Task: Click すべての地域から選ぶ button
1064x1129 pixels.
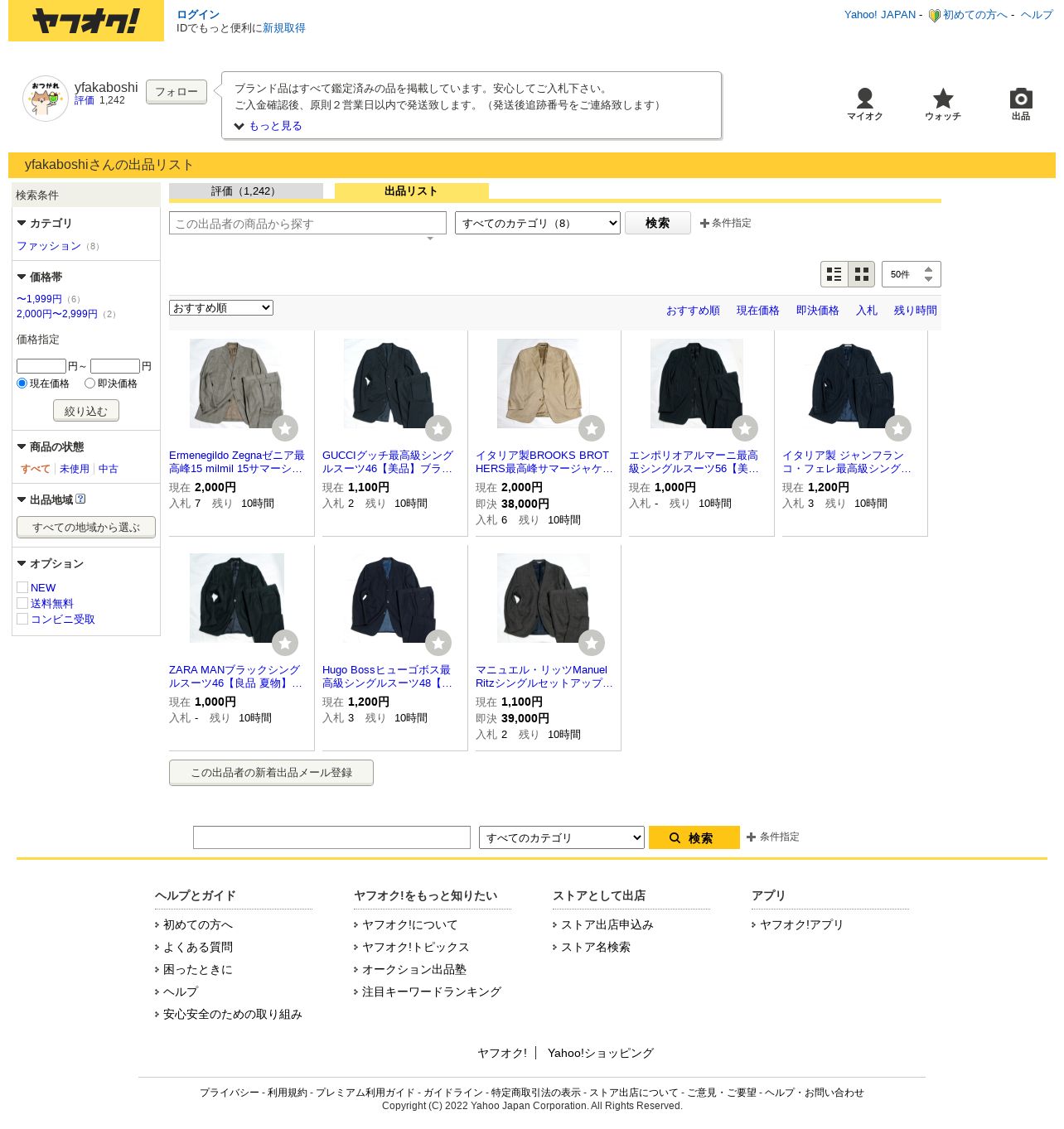Action: pyautogui.click(x=86, y=527)
